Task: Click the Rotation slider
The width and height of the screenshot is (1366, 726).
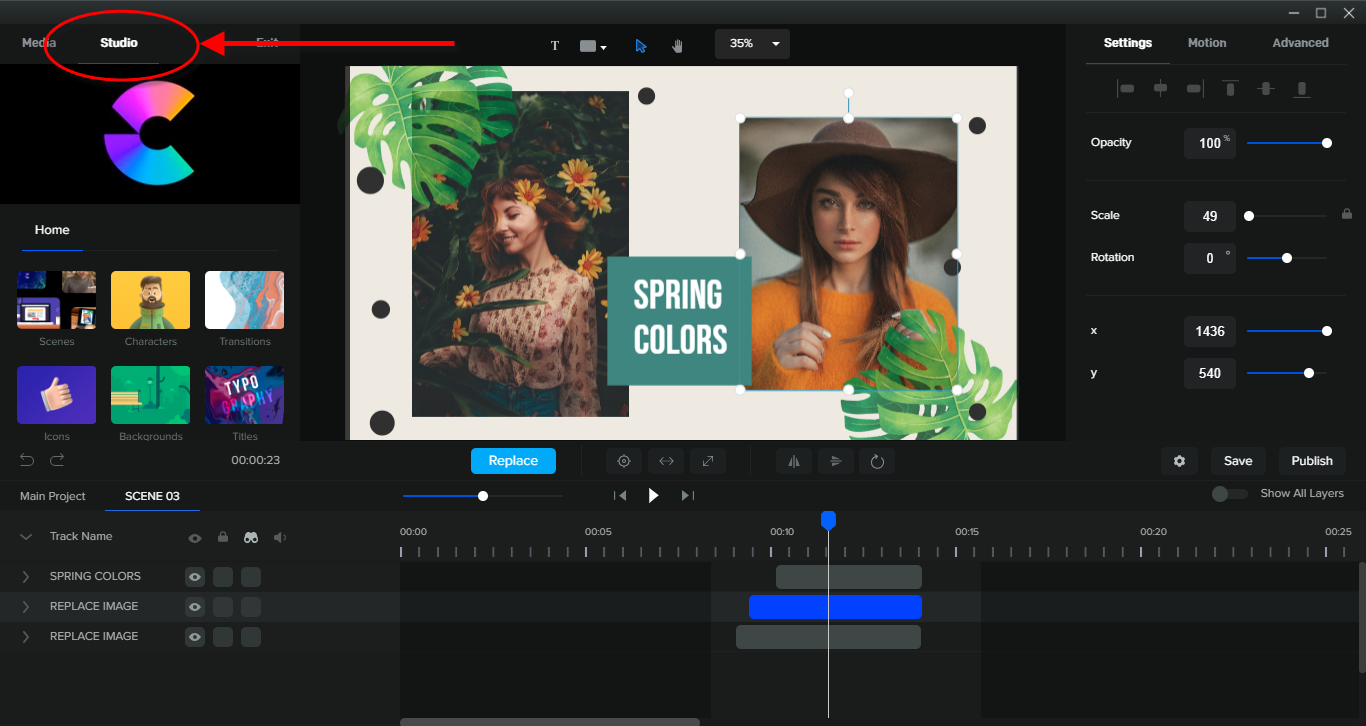Action: point(1287,258)
